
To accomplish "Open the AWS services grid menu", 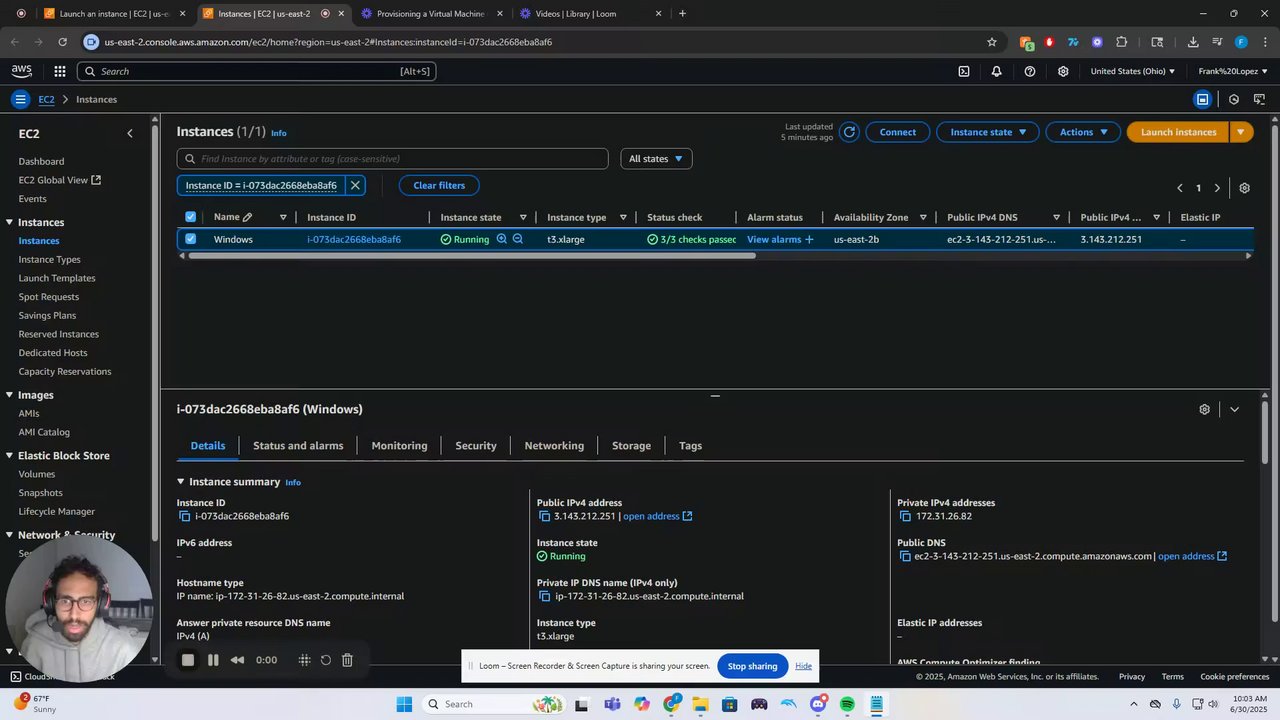I will click(x=60, y=71).
